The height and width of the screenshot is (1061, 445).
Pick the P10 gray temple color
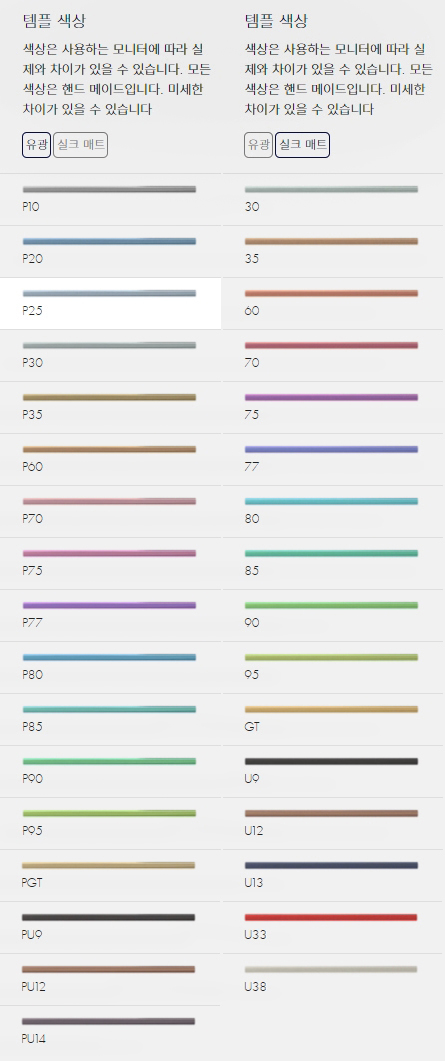click(110, 200)
